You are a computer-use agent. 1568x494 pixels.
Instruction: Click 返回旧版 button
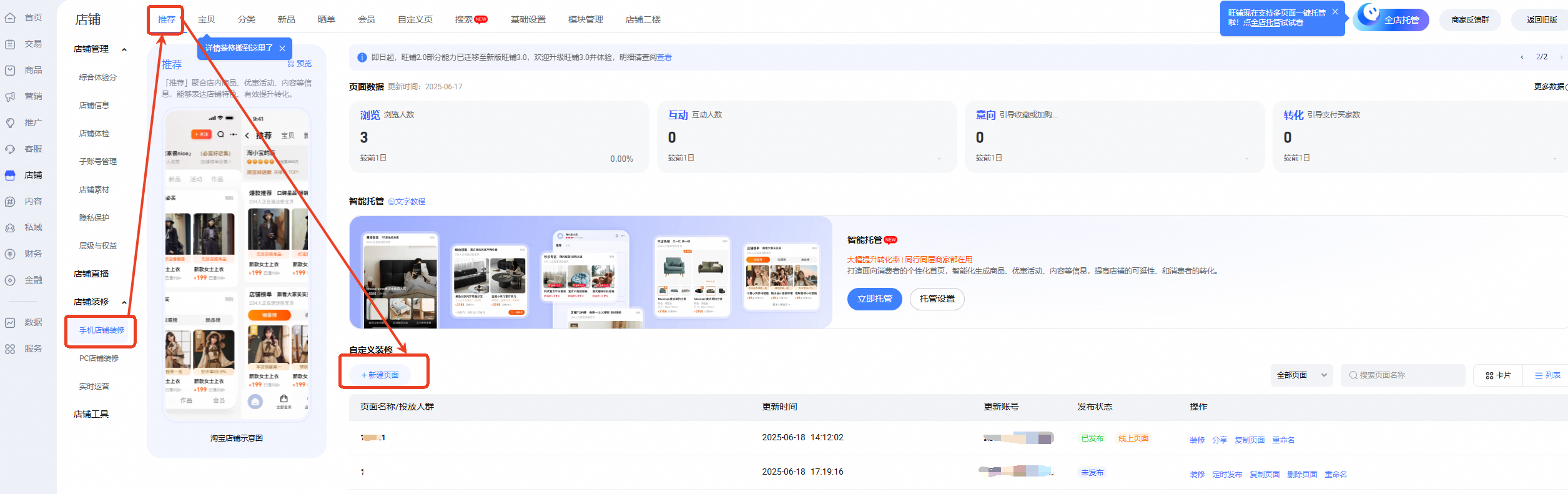(x=1541, y=20)
